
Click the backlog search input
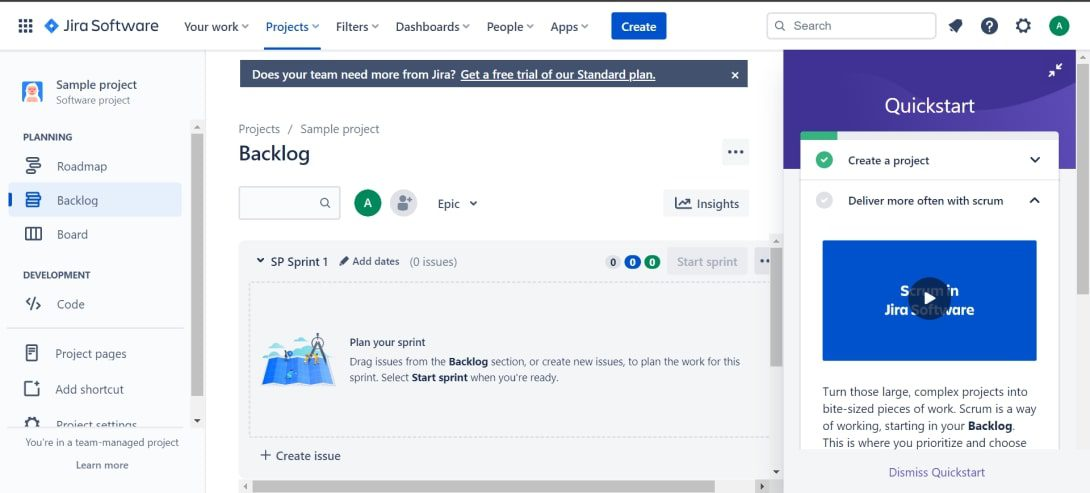click(289, 203)
